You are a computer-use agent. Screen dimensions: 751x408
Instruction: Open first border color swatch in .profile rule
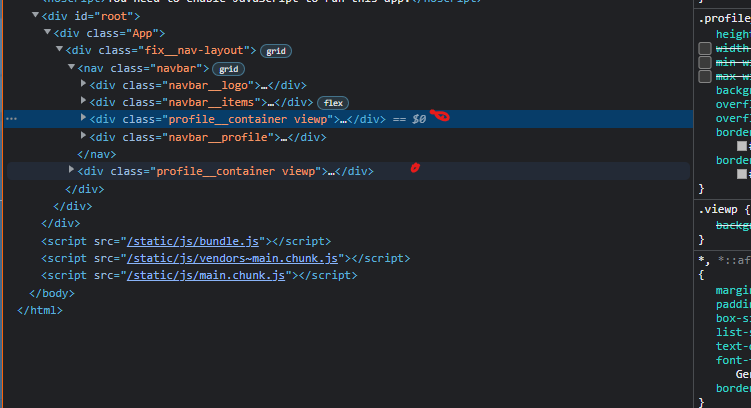[x=741, y=146]
